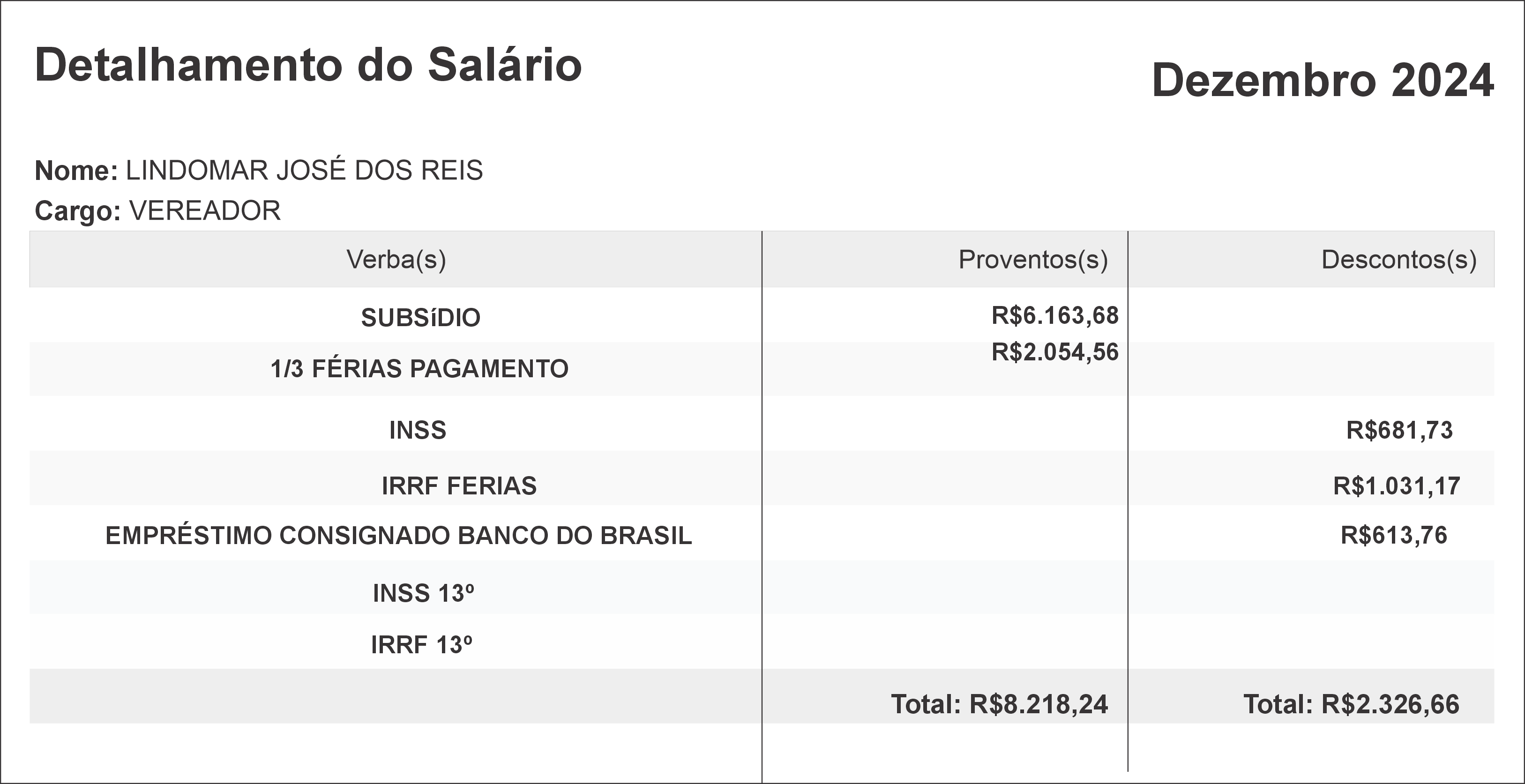Click the descontos total R$2.326,66
Image resolution: width=1525 pixels, height=784 pixels.
1351,704
